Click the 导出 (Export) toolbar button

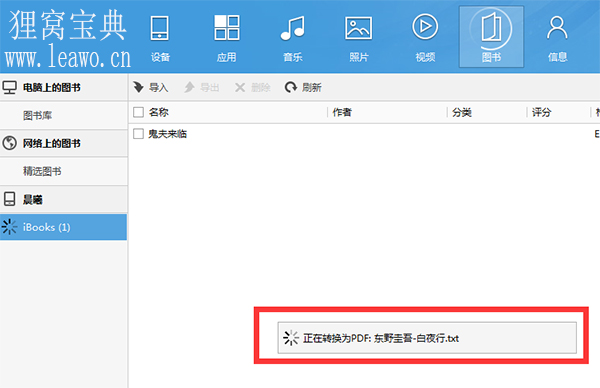(x=202, y=87)
